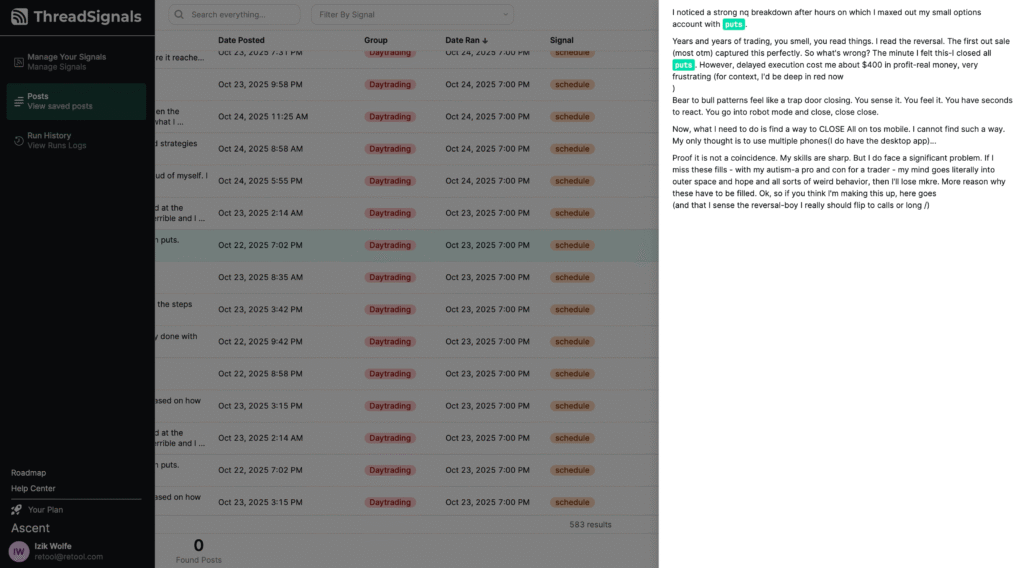Image resolution: width=1024 pixels, height=568 pixels.
Task: Click the first highlighted 'puts' tag in post
Action: click(x=734, y=25)
